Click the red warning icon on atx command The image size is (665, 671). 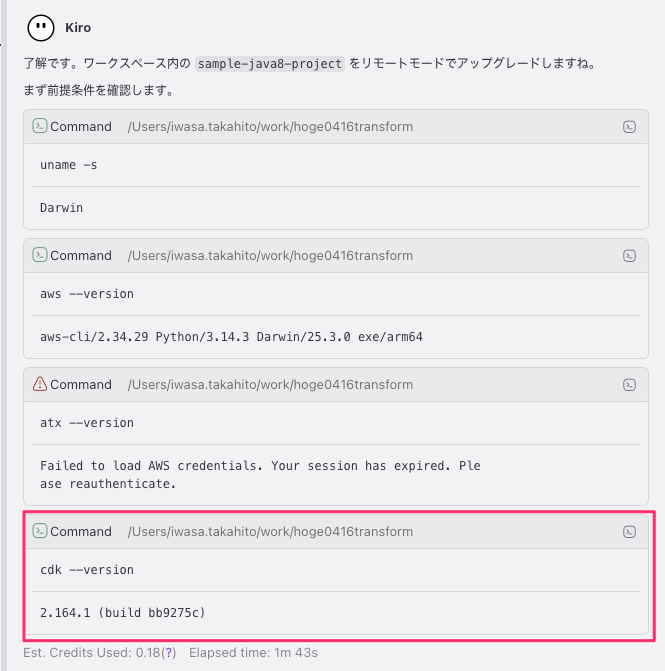coord(40,384)
